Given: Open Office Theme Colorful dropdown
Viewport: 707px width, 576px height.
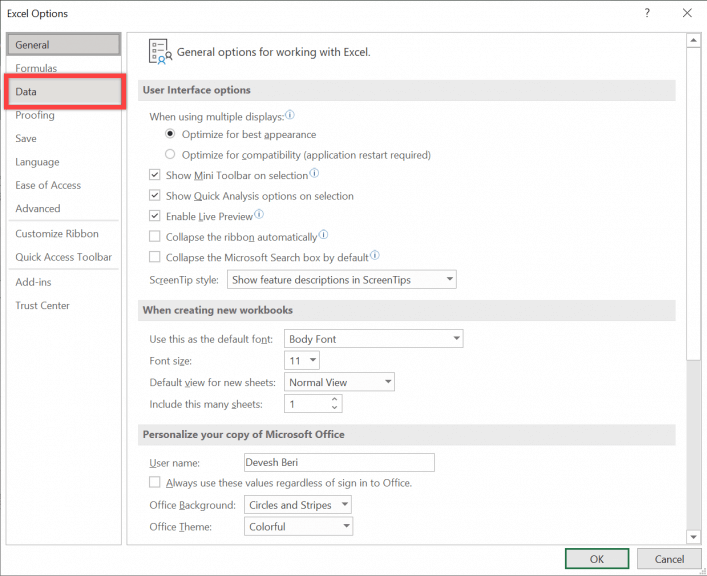Looking at the screenshot, I should coord(298,526).
